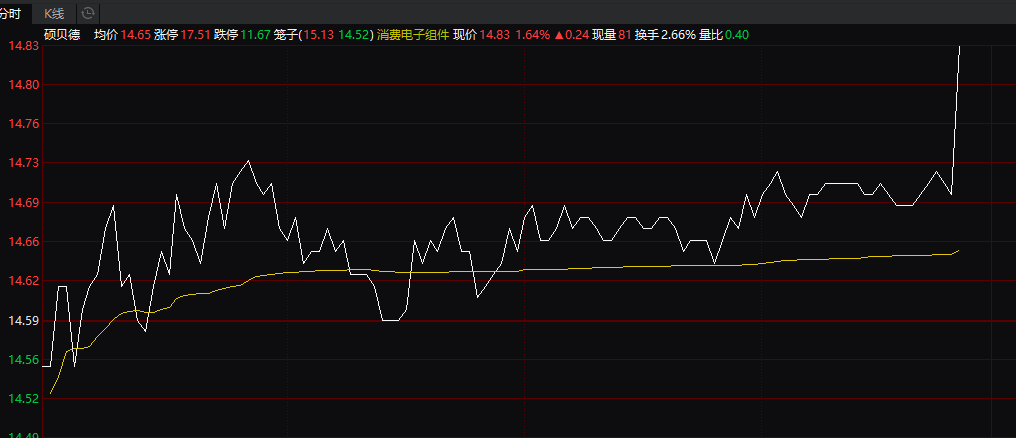
Task: Click the 14.69 price axis label
Action: pyautogui.click(x=23, y=203)
